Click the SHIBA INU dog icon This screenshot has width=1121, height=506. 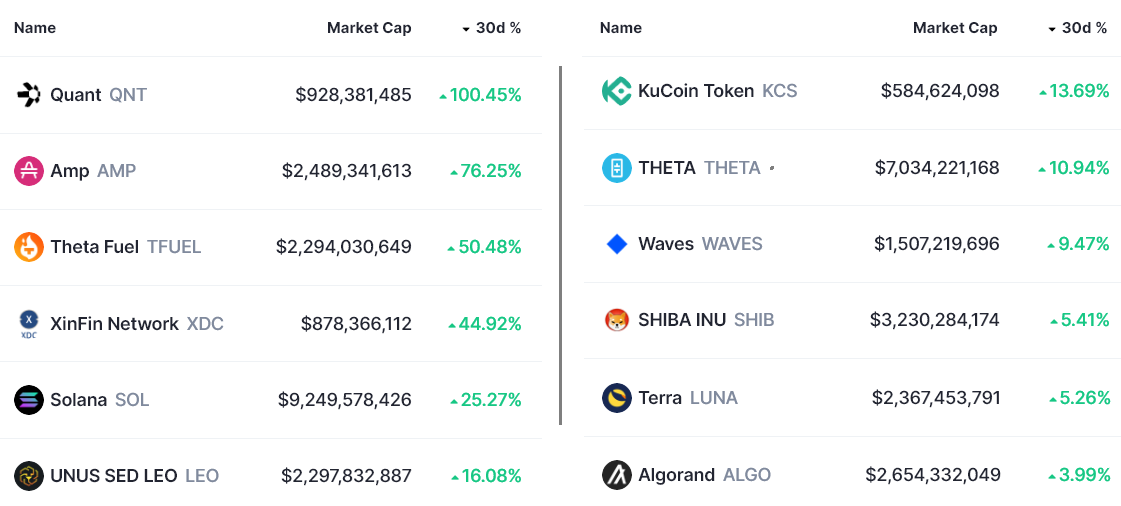[616, 320]
